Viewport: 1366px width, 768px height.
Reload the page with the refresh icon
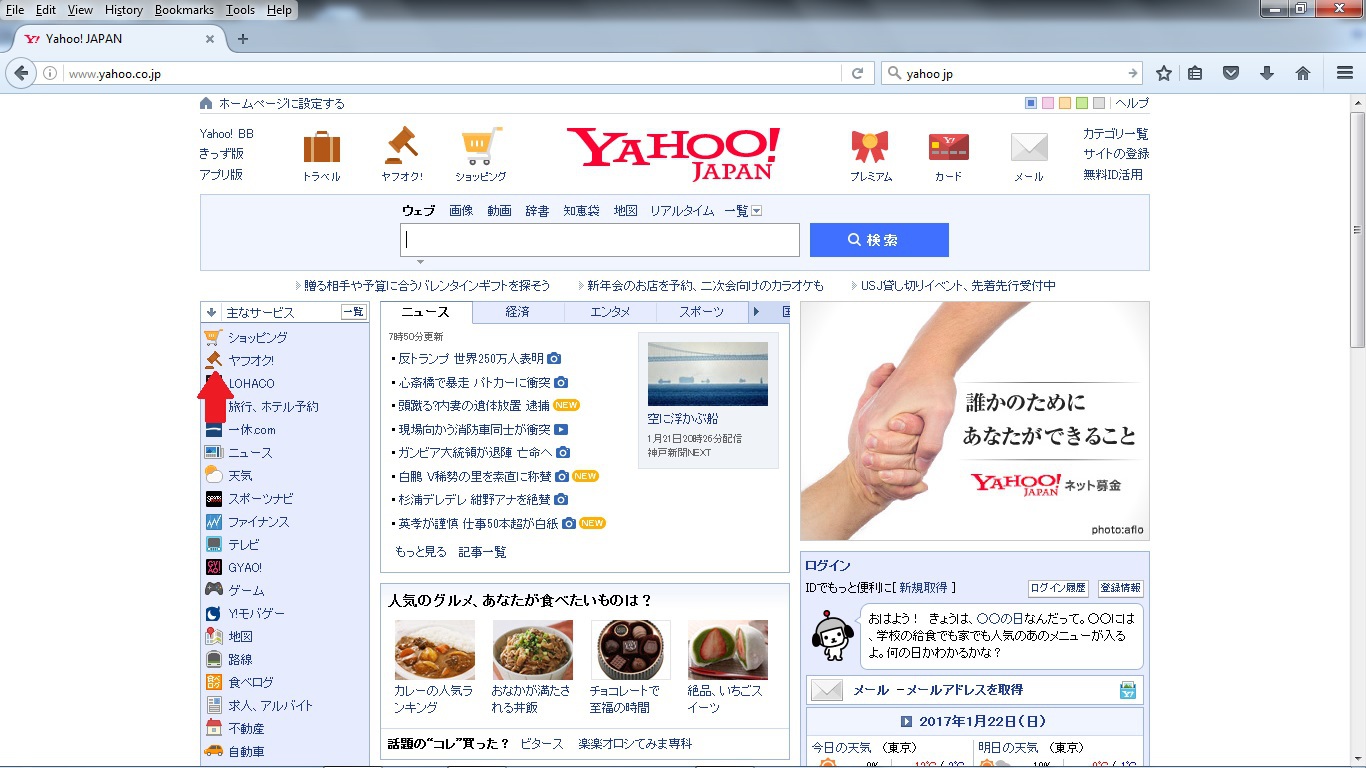[x=857, y=74]
